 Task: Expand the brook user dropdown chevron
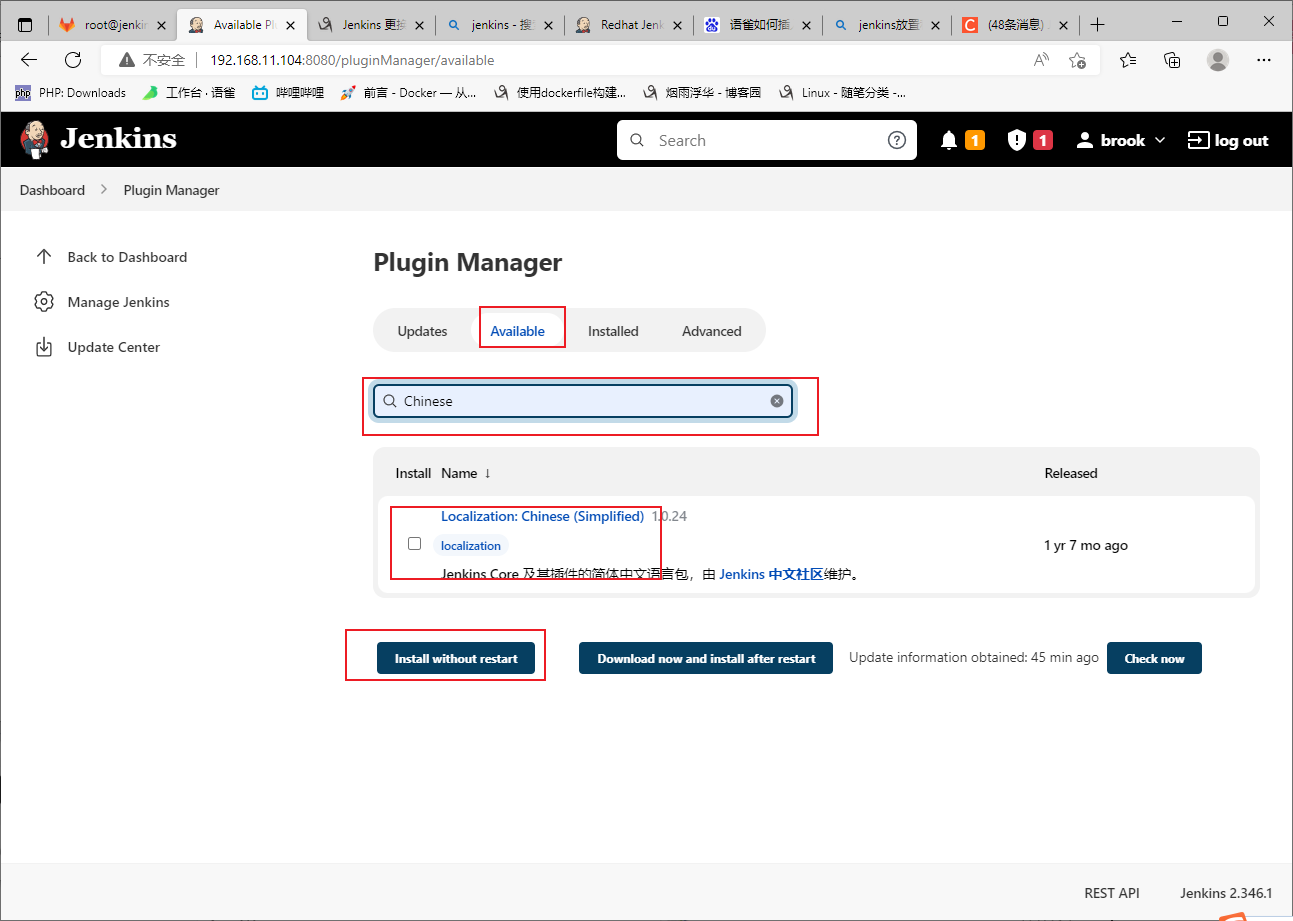1160,140
